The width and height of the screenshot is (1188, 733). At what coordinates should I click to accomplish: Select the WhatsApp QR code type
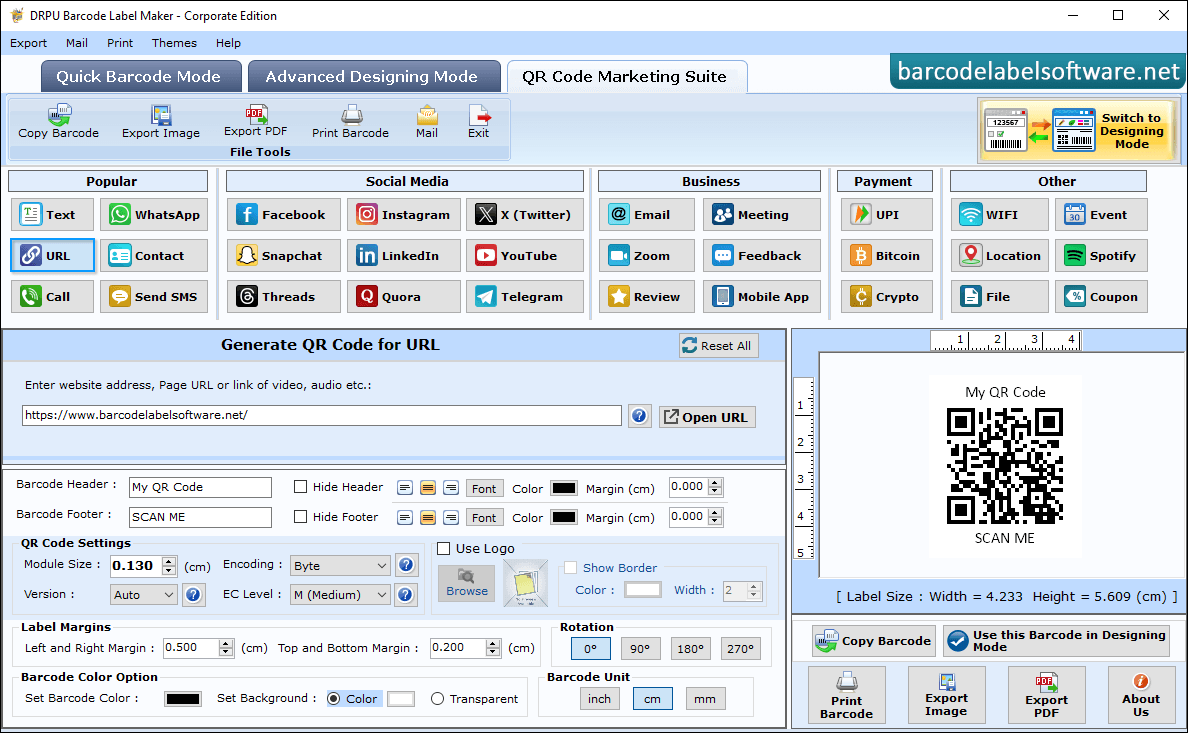154,215
